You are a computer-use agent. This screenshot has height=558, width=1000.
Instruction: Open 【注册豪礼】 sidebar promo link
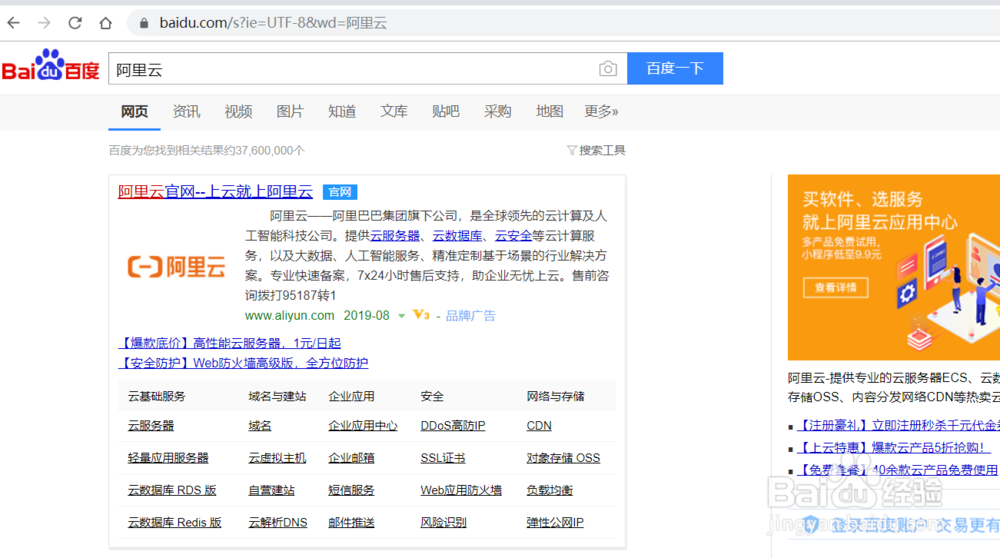pos(899,425)
